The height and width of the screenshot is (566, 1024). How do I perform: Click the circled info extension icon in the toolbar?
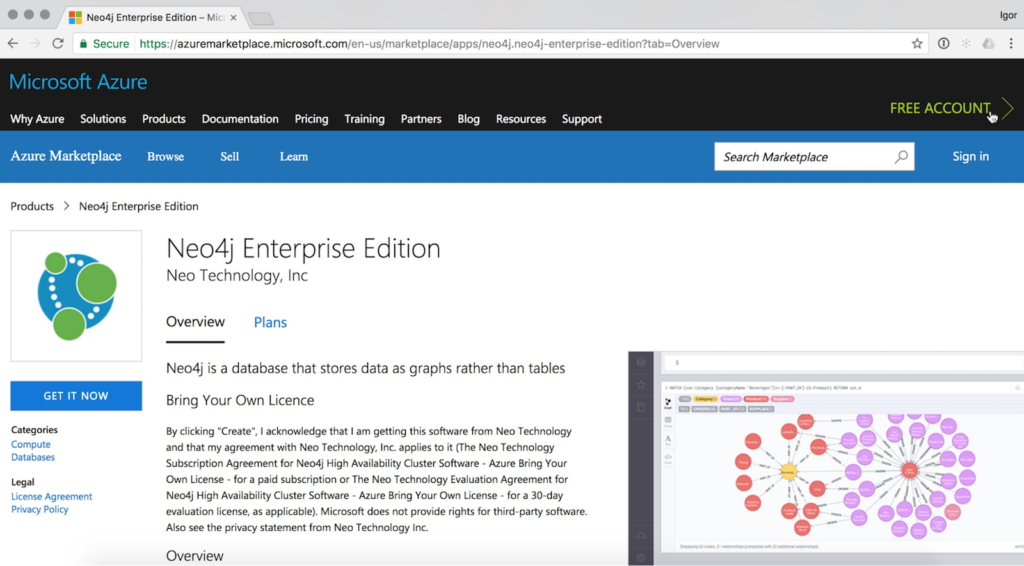(944, 44)
